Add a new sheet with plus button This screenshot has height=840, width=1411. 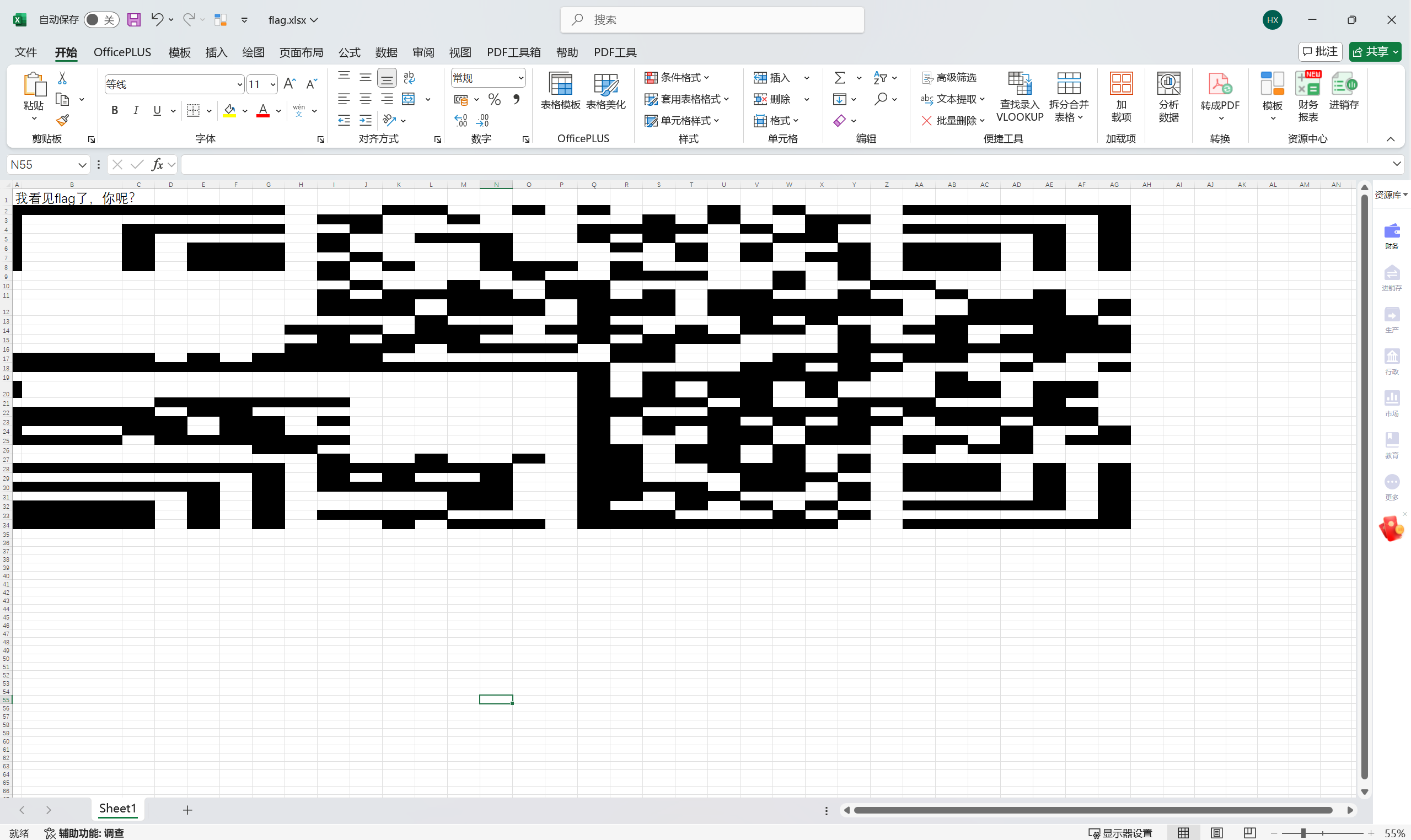187,810
